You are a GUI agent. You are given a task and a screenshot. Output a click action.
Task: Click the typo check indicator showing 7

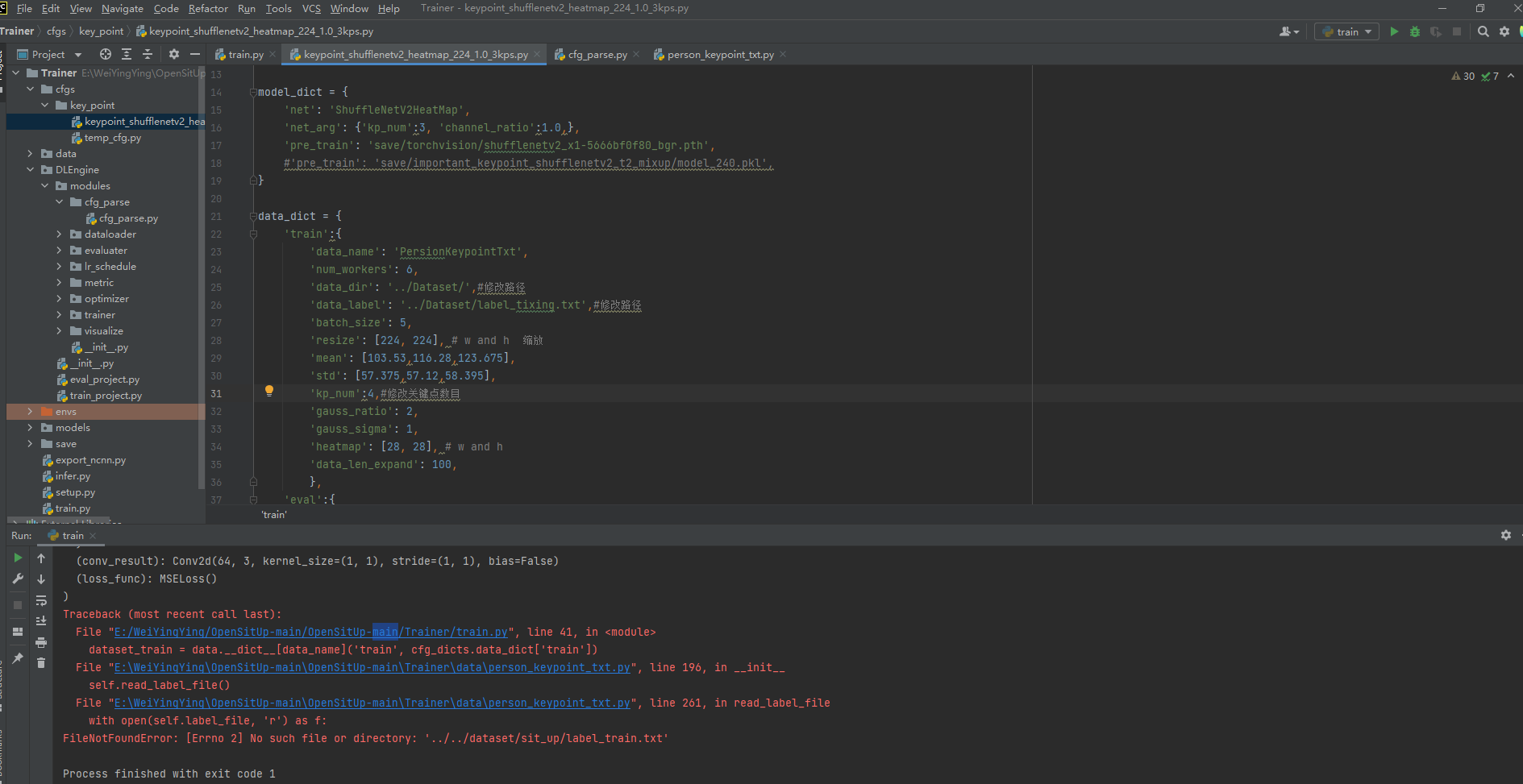click(1490, 77)
